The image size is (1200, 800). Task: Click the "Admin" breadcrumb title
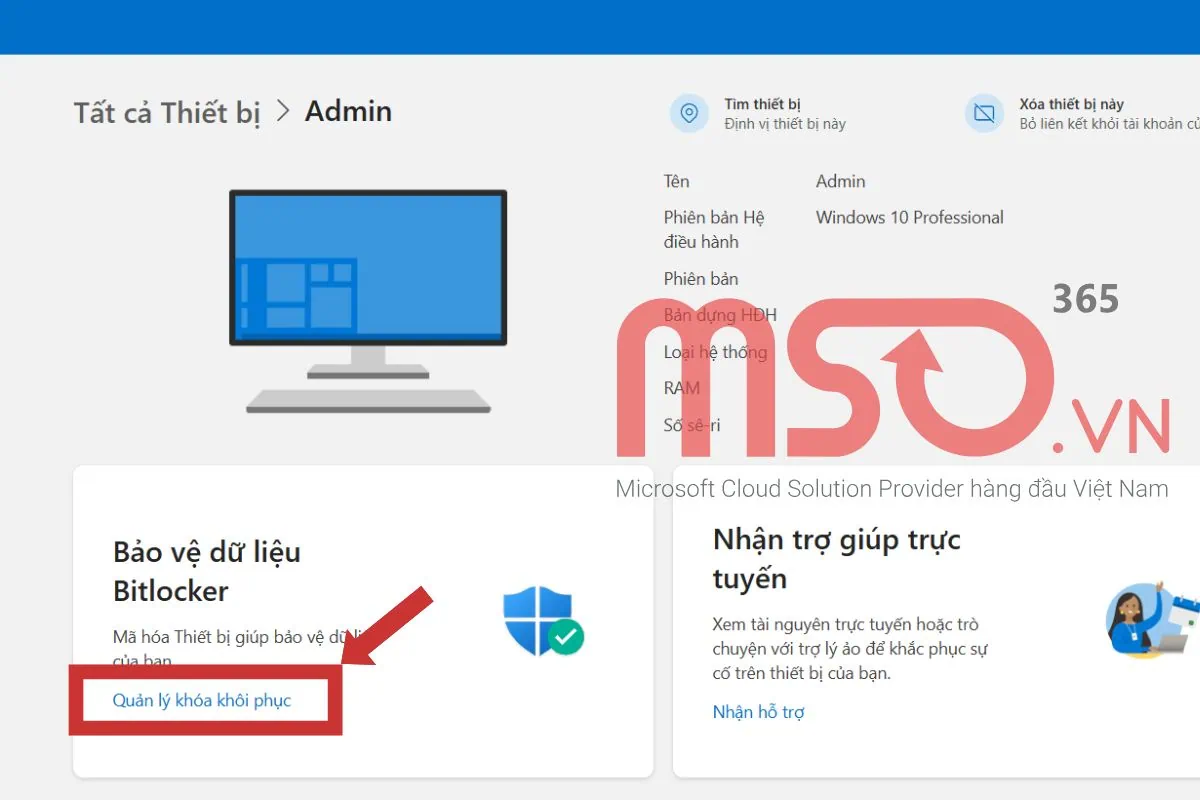pyautogui.click(x=348, y=111)
